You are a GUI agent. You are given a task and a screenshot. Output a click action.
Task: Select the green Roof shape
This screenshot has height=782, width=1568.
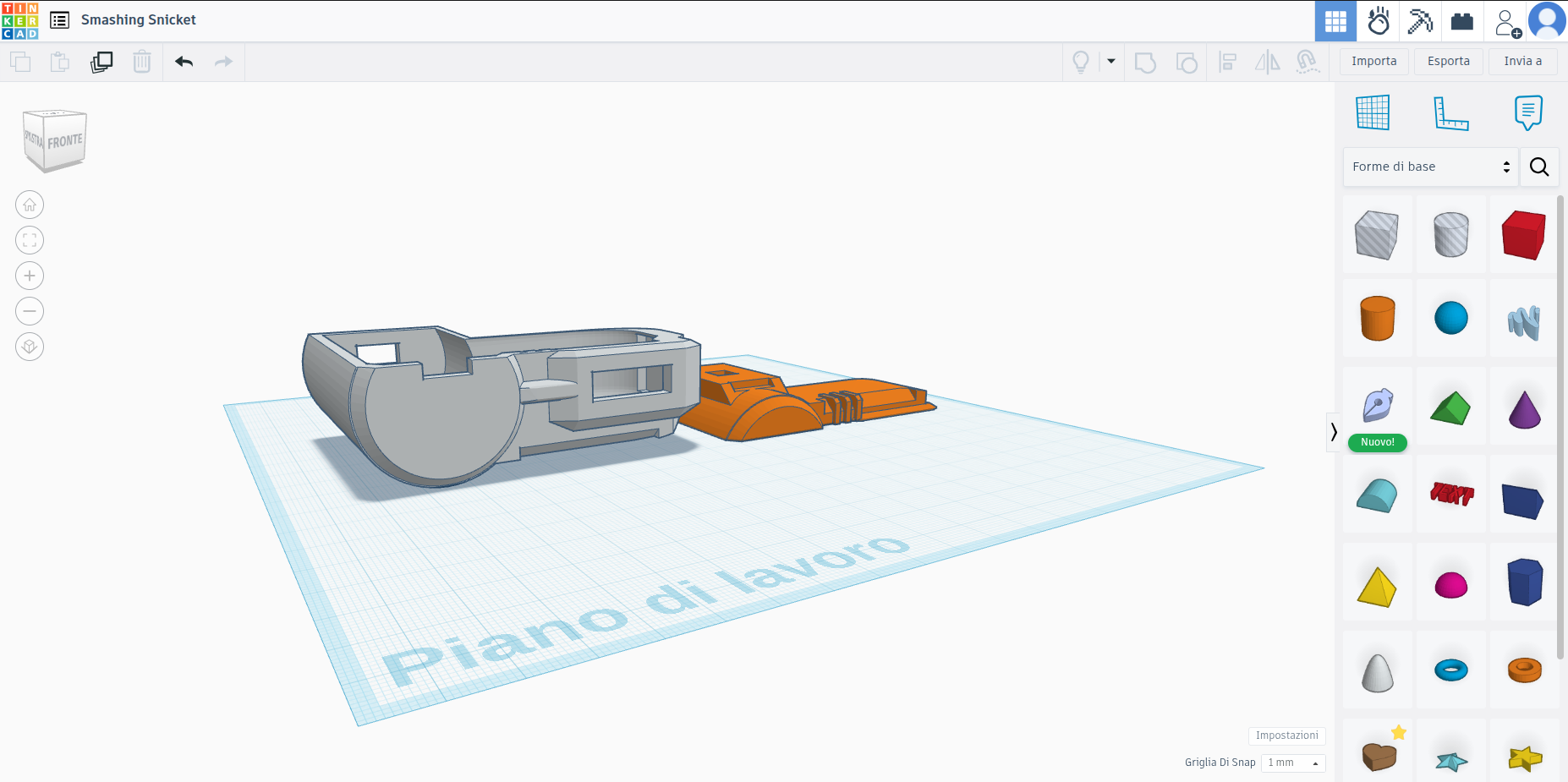tap(1451, 407)
